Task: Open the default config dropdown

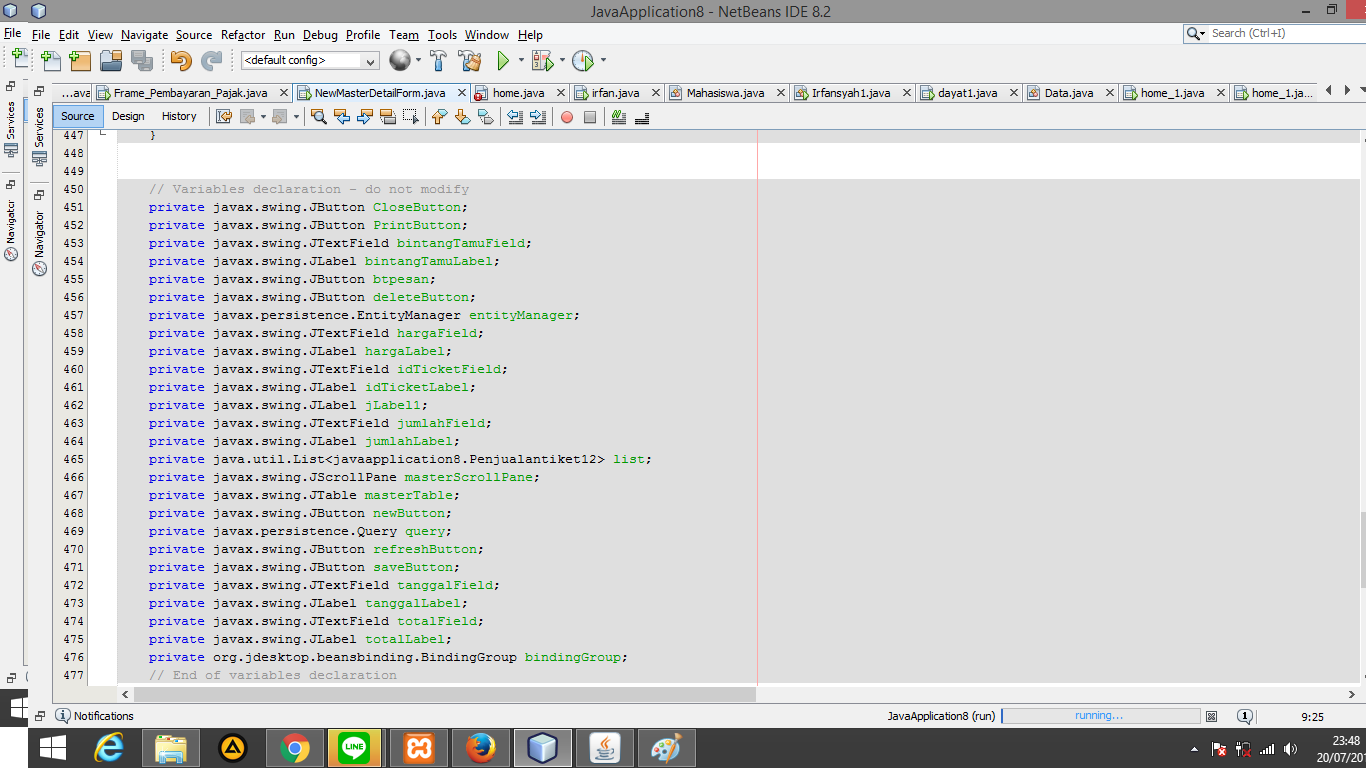Action: click(x=371, y=60)
